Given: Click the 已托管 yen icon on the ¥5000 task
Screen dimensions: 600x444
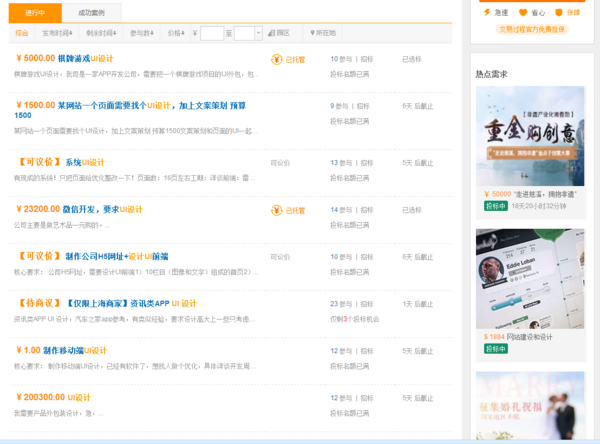Looking at the screenshot, I should click(x=277, y=59).
